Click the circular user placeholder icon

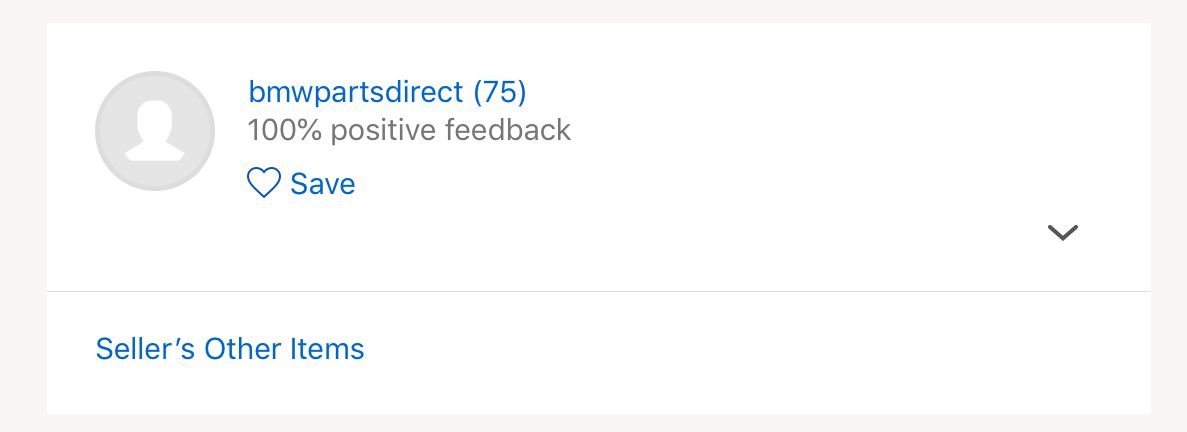(x=155, y=131)
